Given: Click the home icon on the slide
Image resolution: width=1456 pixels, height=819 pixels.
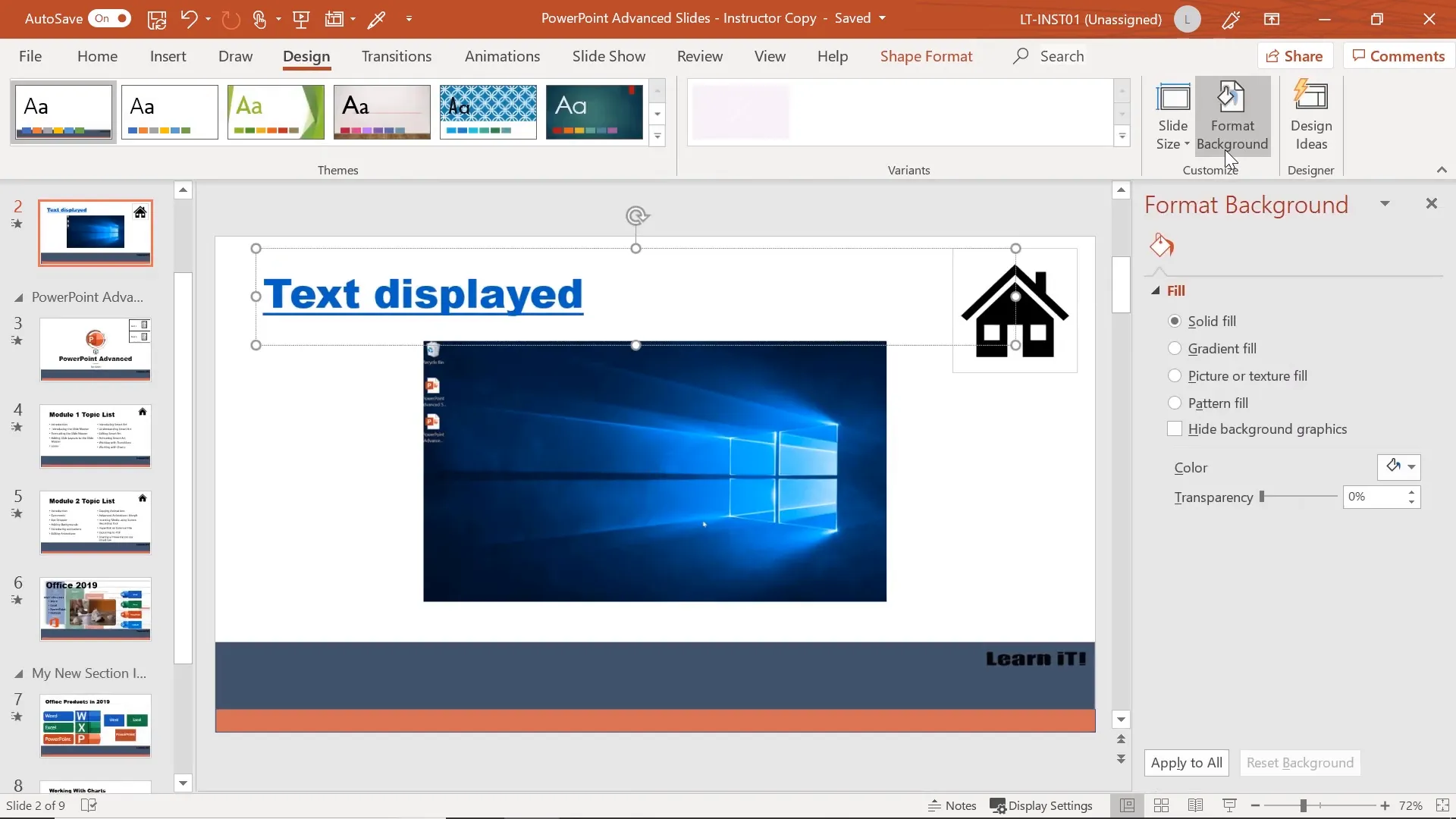Looking at the screenshot, I should coord(1015,311).
